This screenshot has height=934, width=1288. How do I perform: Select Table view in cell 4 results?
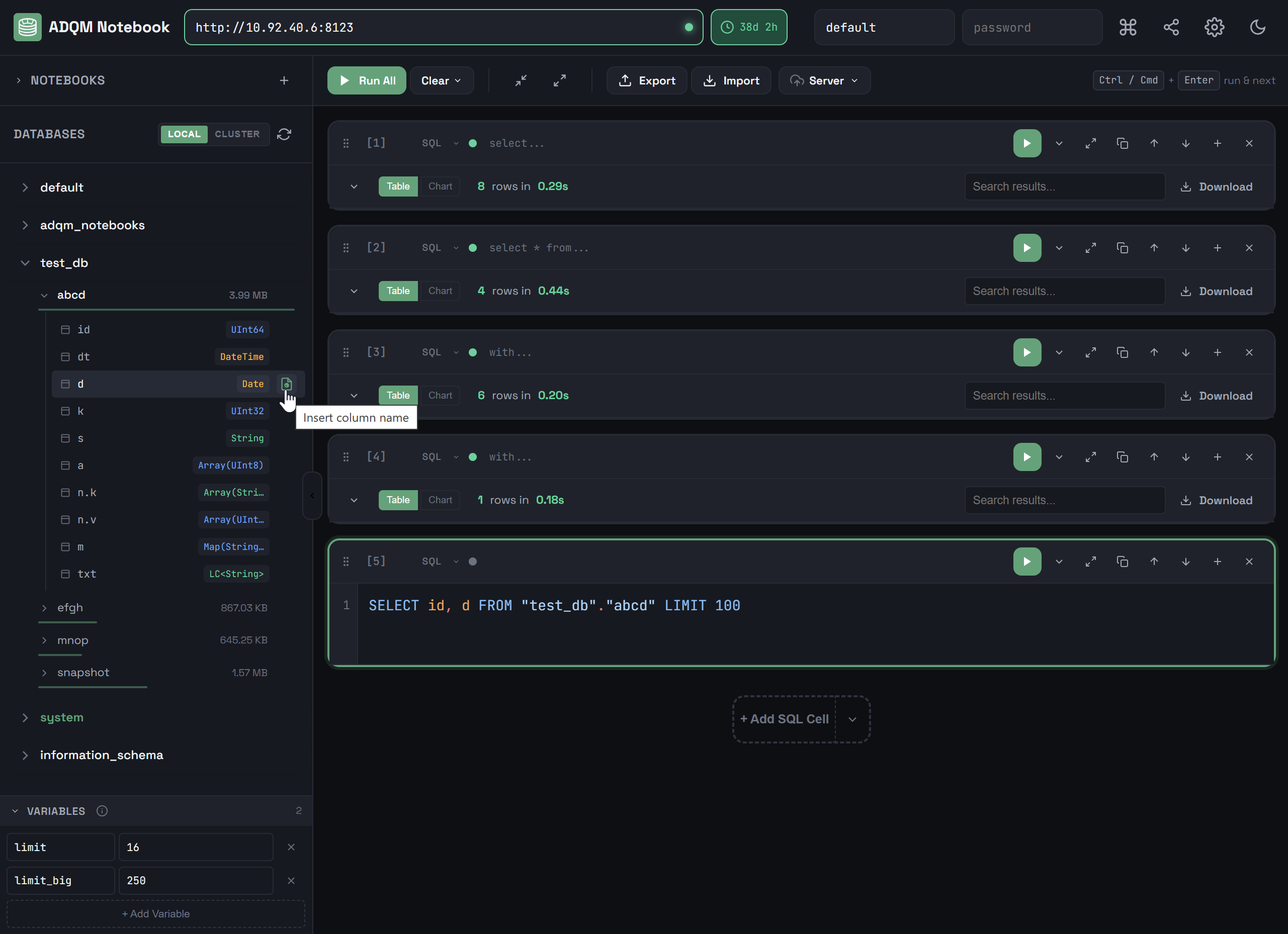coord(398,500)
